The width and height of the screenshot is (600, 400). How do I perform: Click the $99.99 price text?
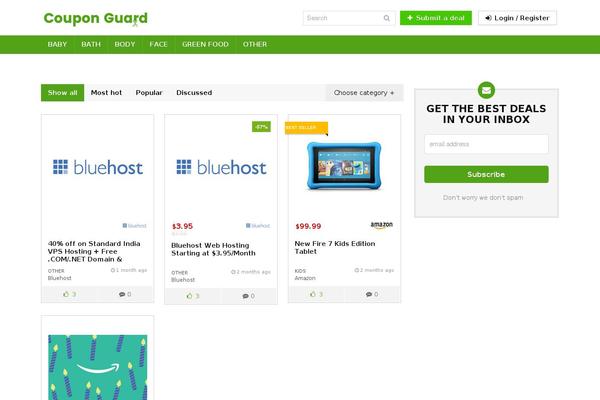pos(308,227)
